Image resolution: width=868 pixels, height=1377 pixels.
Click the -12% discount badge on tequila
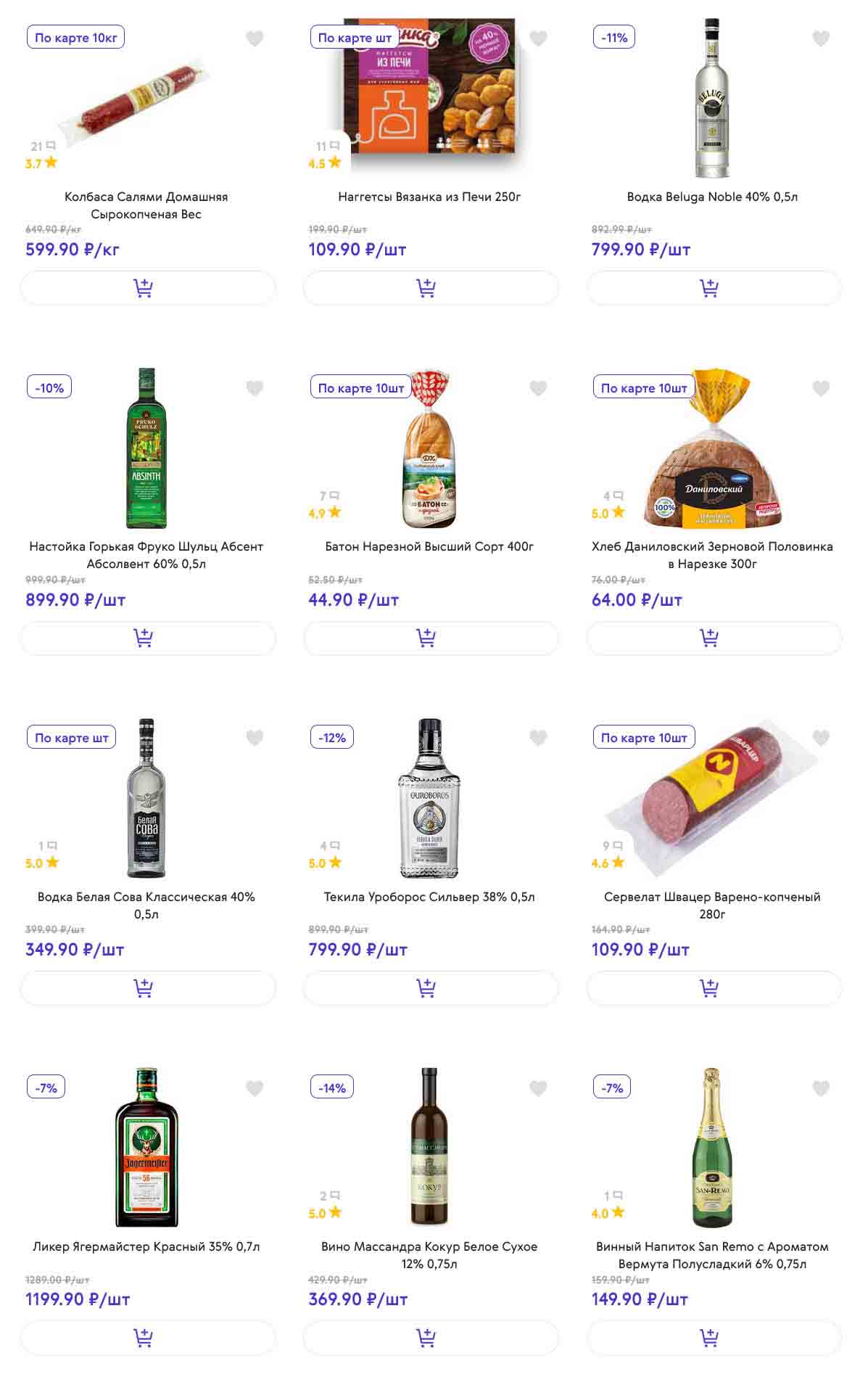[332, 738]
